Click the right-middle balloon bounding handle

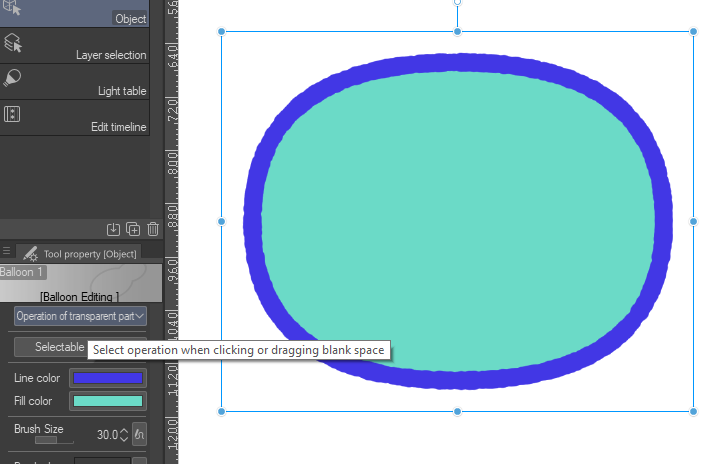pyautogui.click(x=693, y=221)
